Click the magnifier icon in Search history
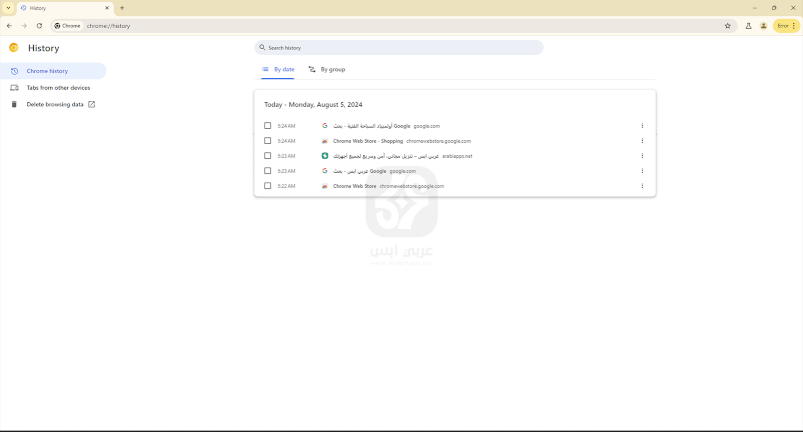Screen dimensions: 803x432 tap(262, 48)
